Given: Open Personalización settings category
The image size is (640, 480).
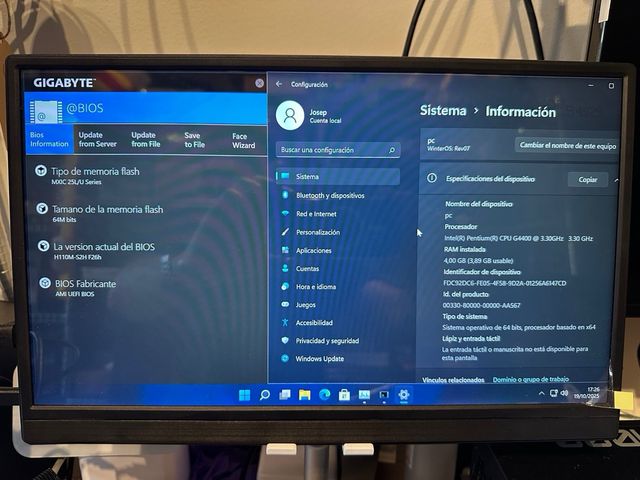Looking at the screenshot, I should point(318,232).
